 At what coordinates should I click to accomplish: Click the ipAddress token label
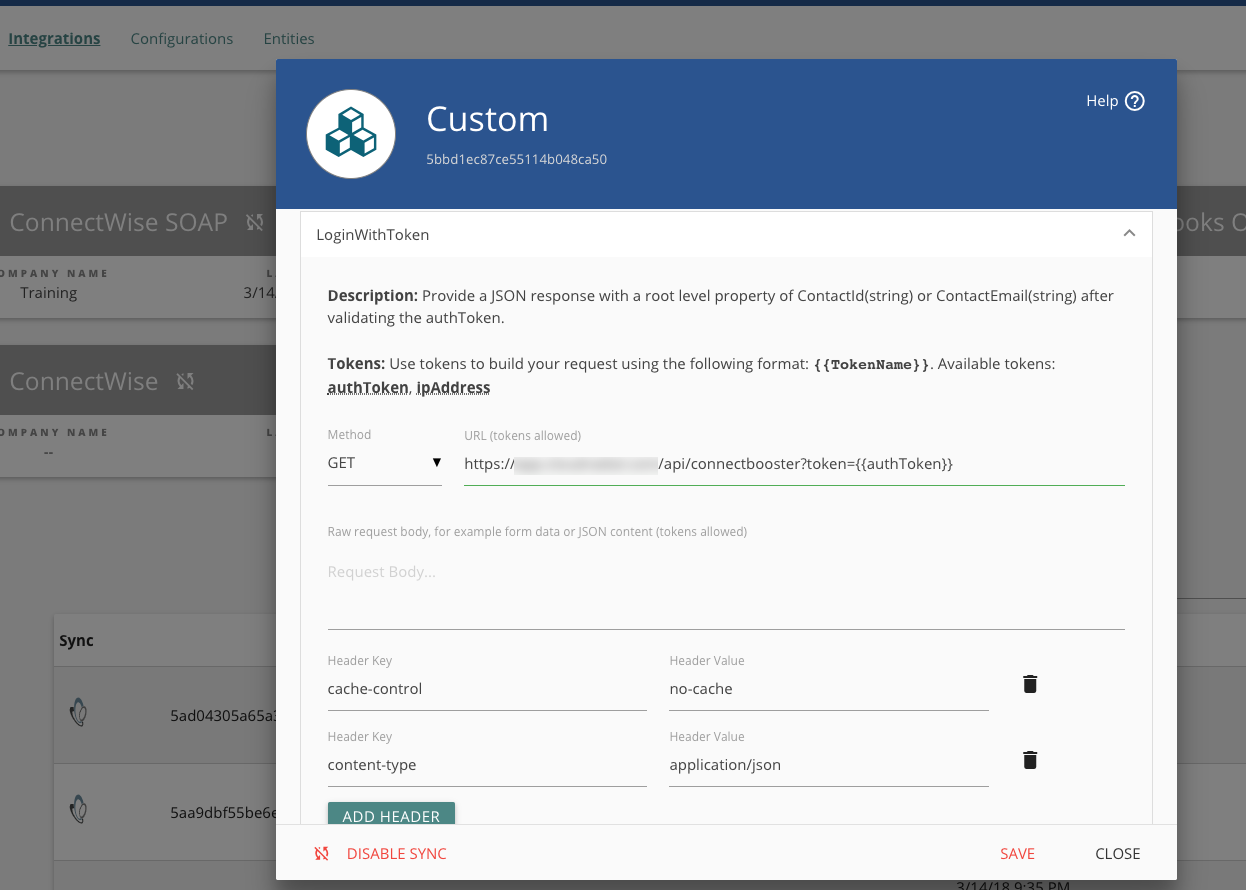point(453,388)
